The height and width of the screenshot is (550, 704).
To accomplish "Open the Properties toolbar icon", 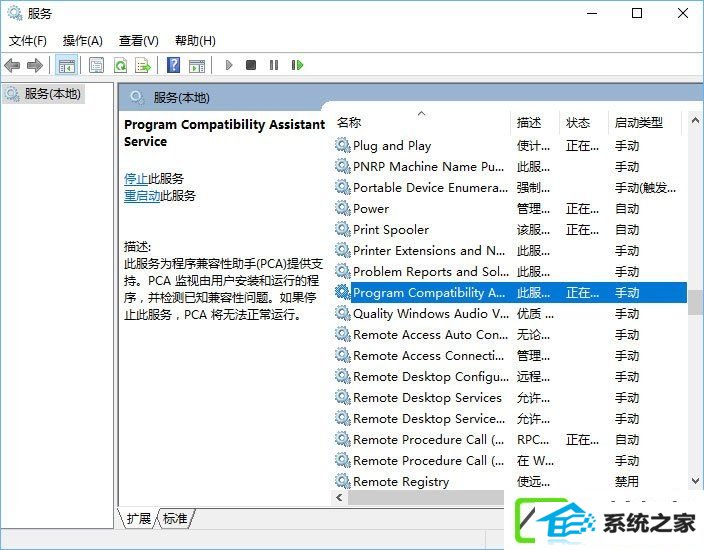I will 97,66.
